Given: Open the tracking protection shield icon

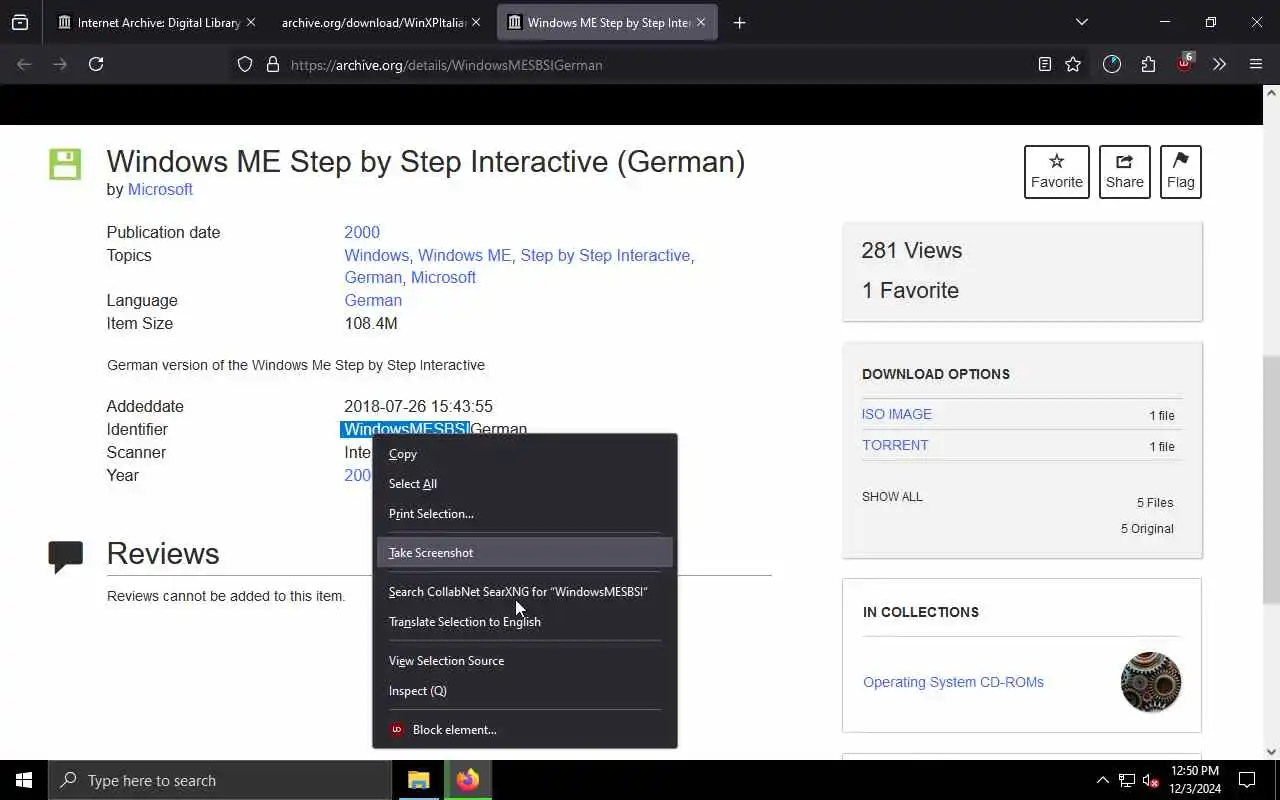Looking at the screenshot, I should tap(245, 64).
